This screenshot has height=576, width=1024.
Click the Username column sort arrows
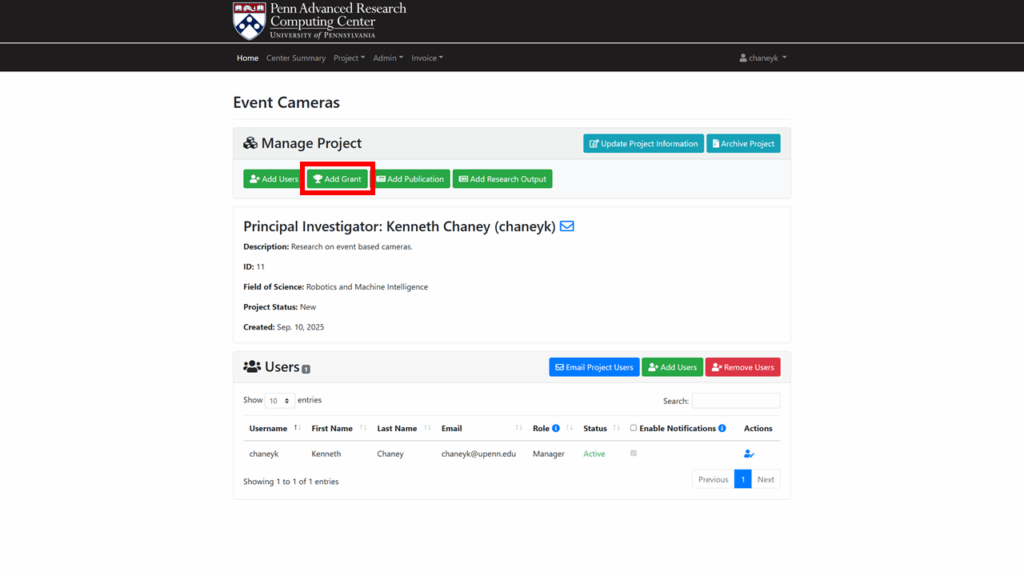(x=297, y=428)
